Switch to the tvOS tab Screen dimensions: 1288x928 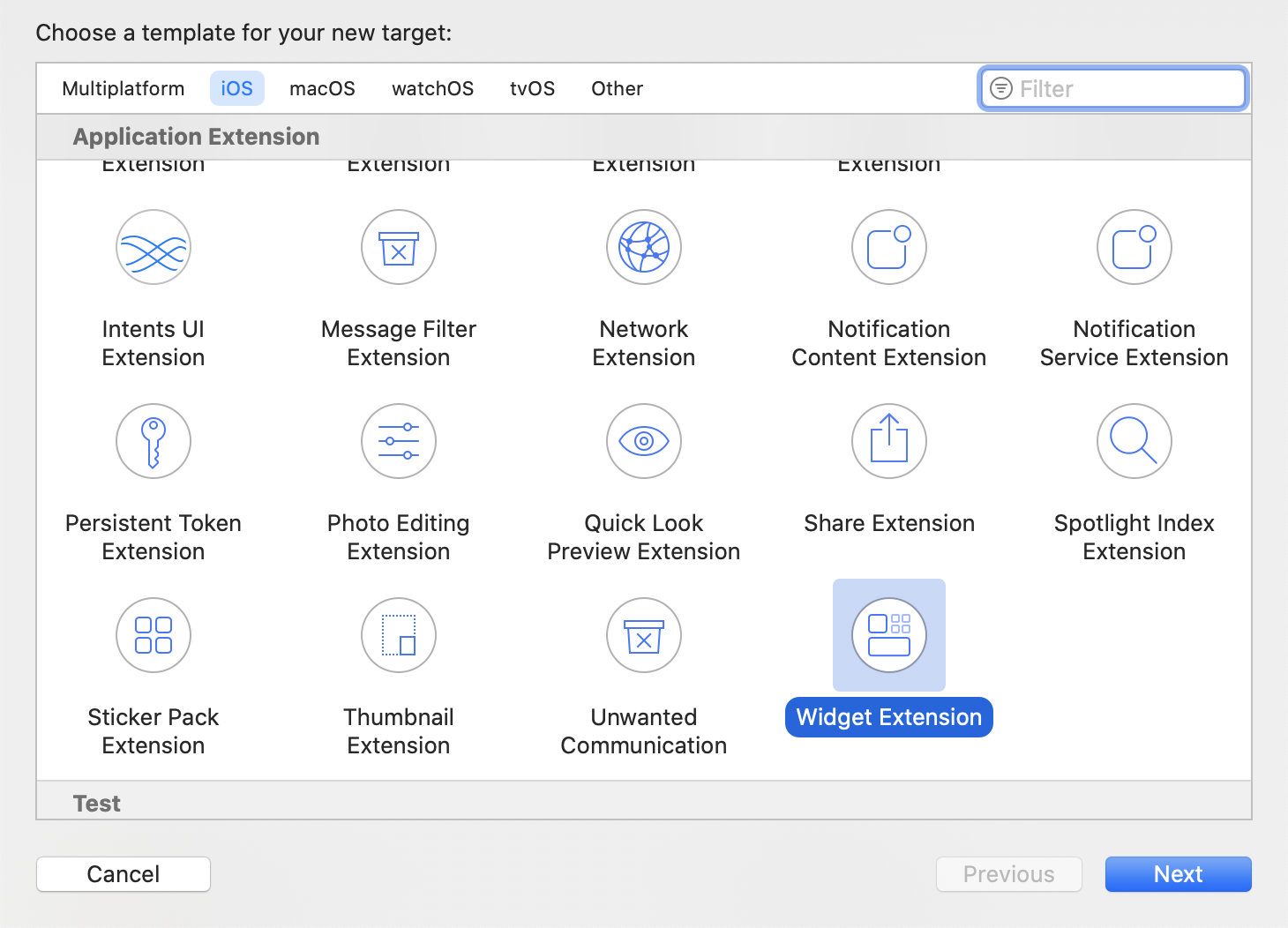533,88
